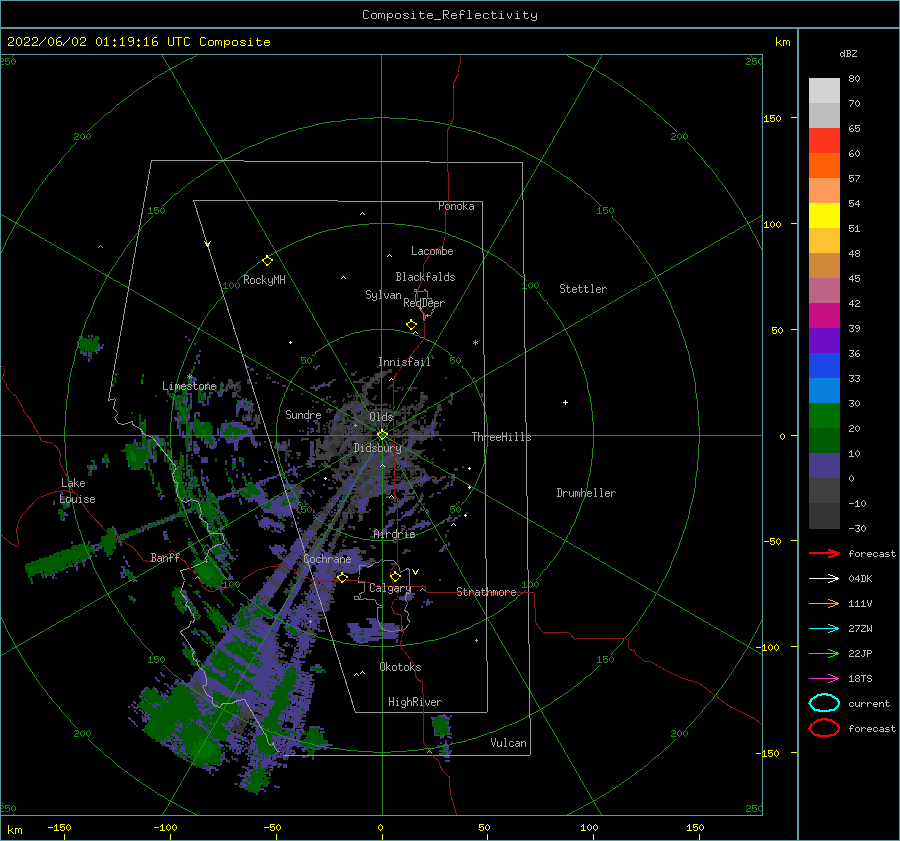Click the Vulcan label
The image size is (900, 841).
click(x=508, y=743)
